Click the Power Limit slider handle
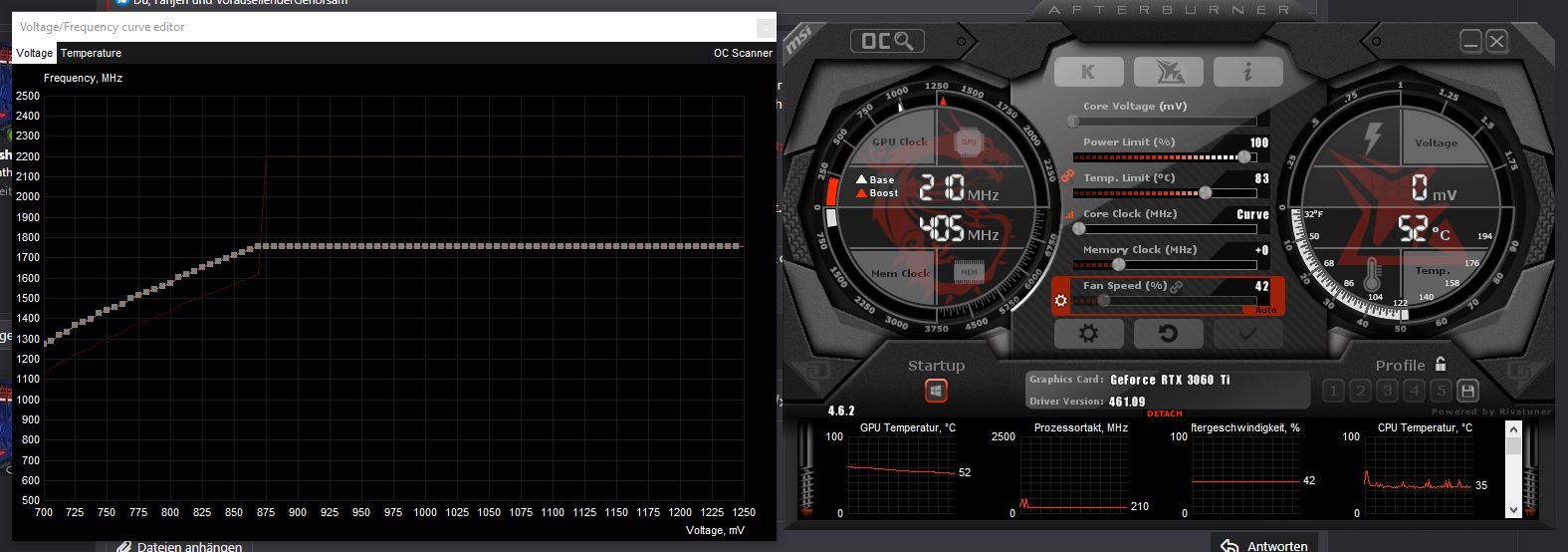The image size is (1568, 552). [x=1244, y=157]
